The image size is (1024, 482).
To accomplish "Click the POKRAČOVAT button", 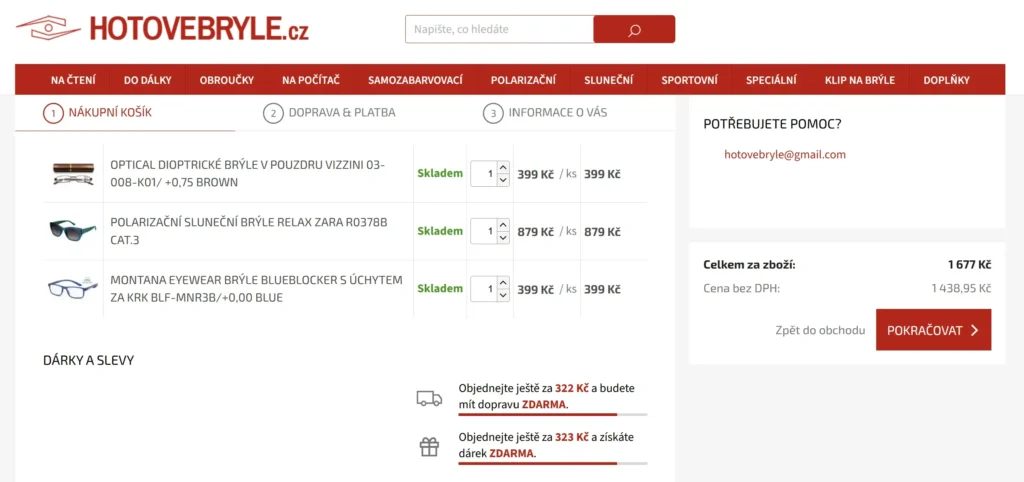I will 933,330.
